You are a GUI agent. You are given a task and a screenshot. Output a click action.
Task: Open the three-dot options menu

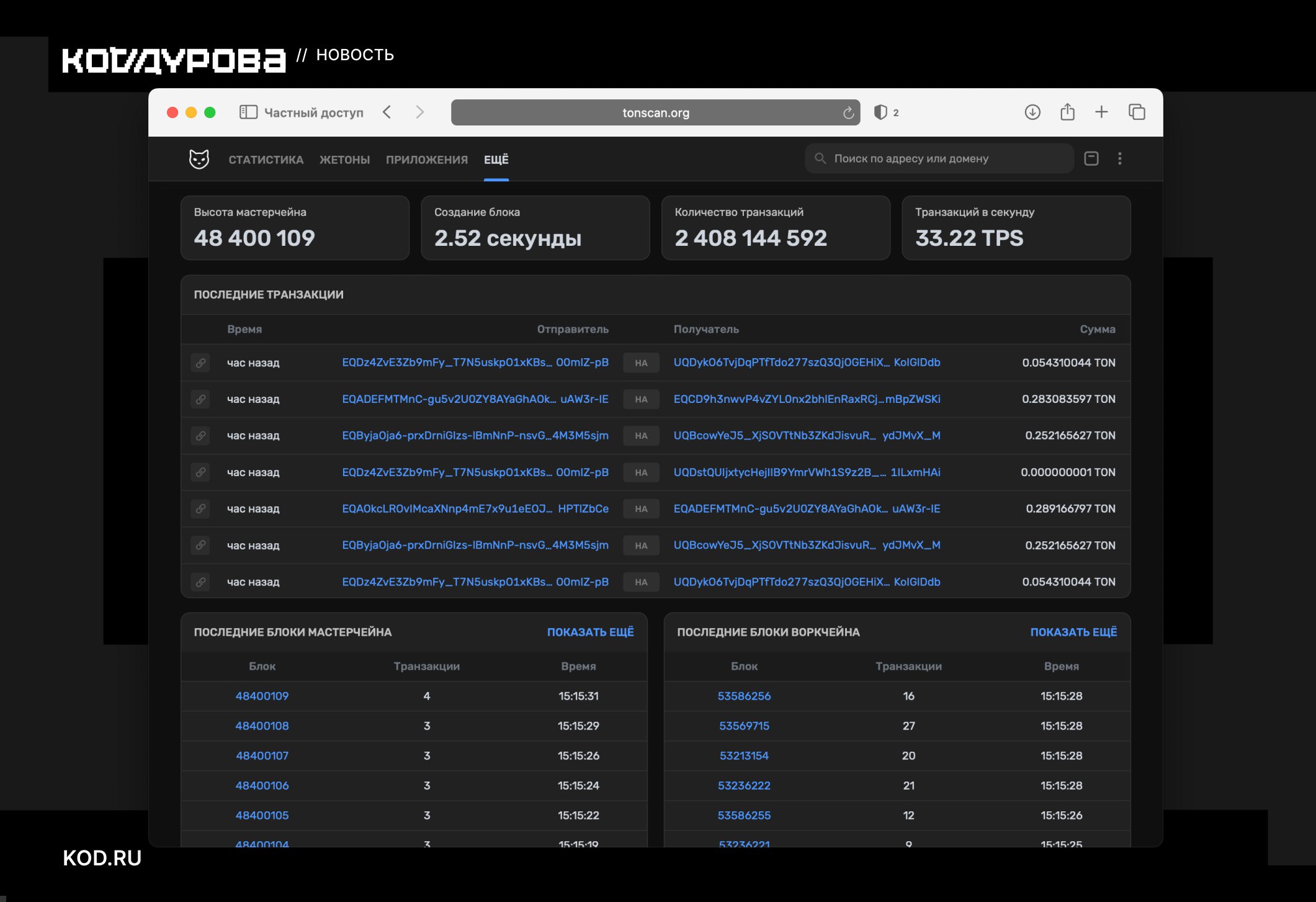[x=1120, y=158]
